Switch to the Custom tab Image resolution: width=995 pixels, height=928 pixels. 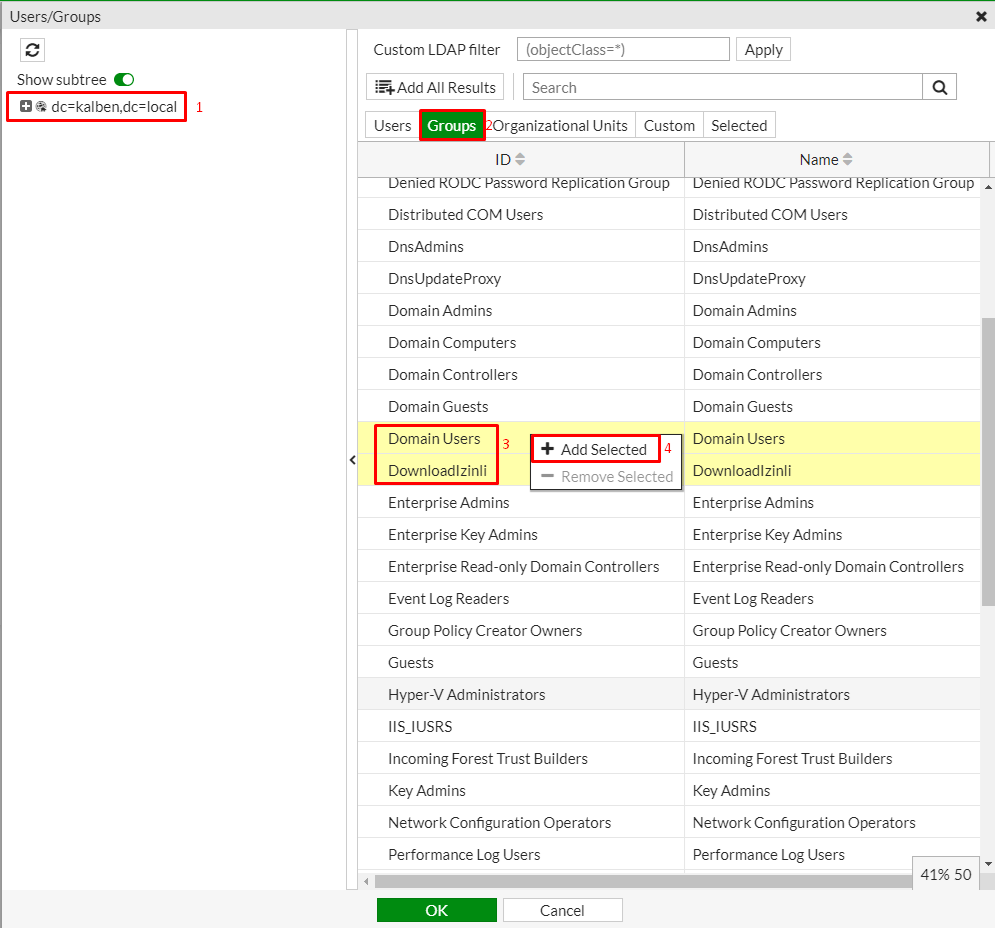(x=669, y=125)
